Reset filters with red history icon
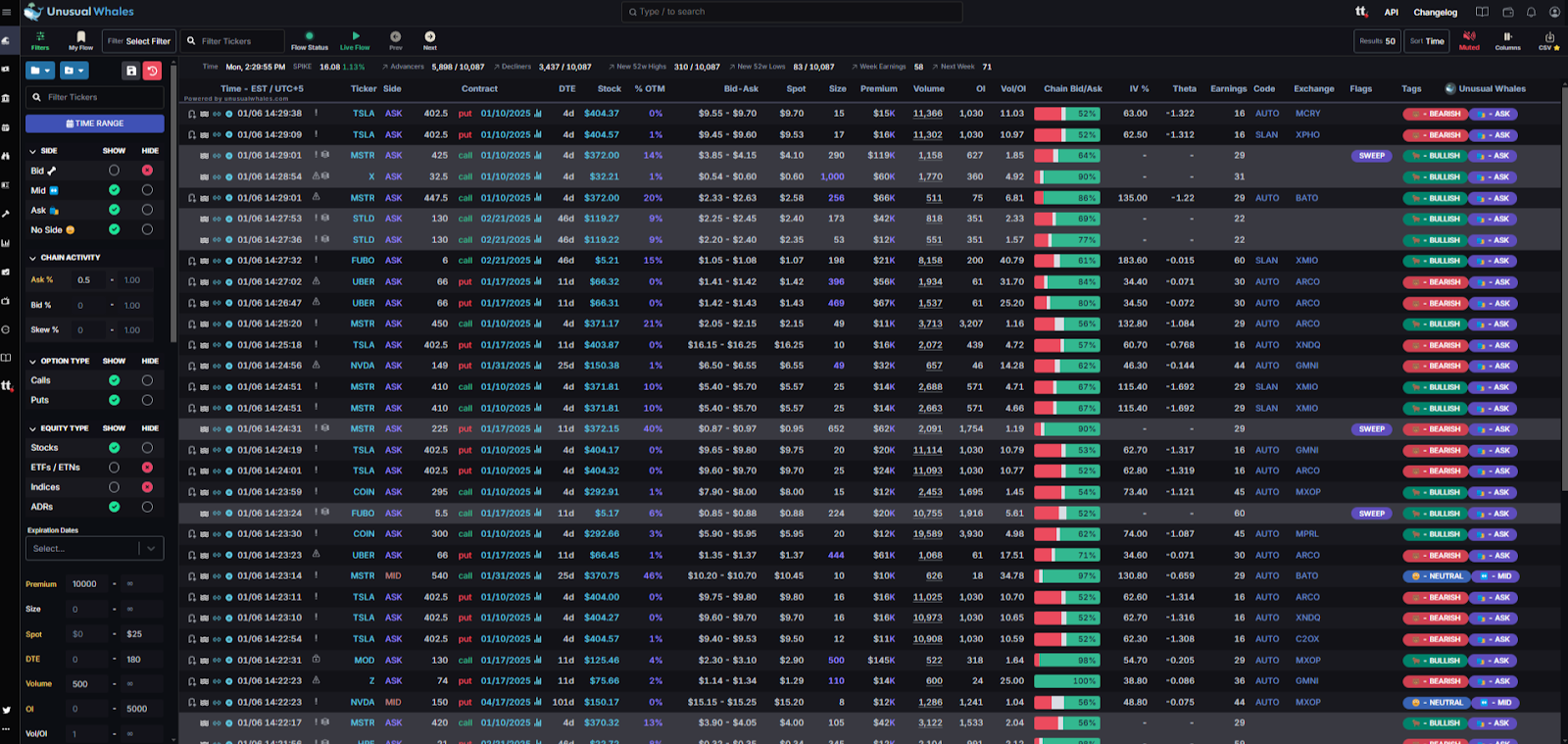 (x=152, y=71)
